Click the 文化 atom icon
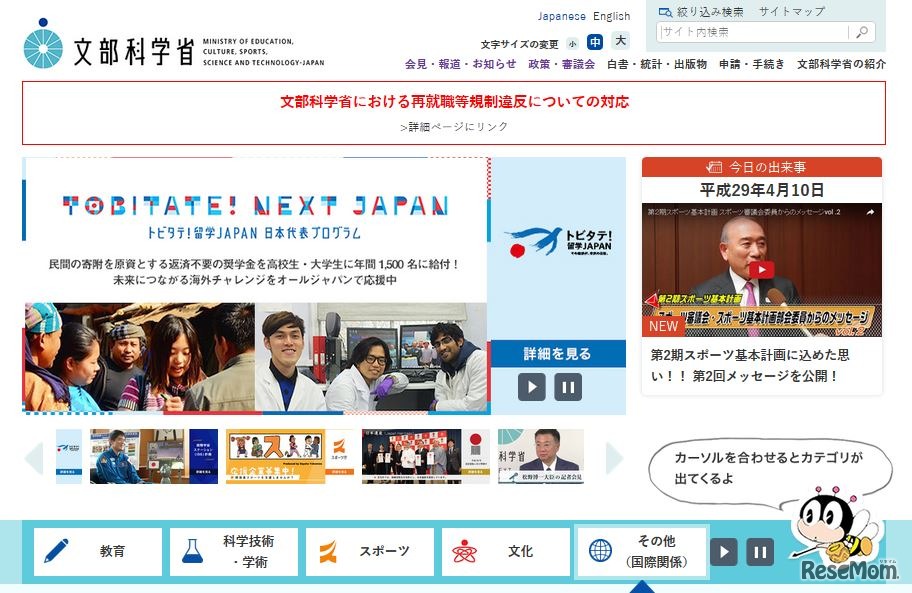The height and width of the screenshot is (593, 912). tap(463, 551)
